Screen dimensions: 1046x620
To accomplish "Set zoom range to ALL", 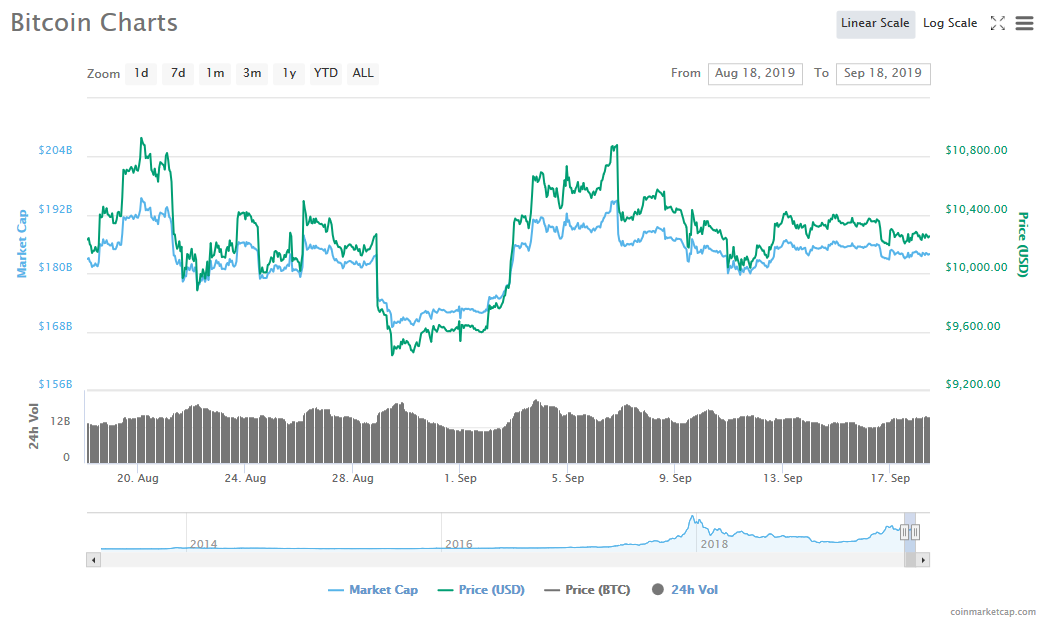I will click(363, 73).
